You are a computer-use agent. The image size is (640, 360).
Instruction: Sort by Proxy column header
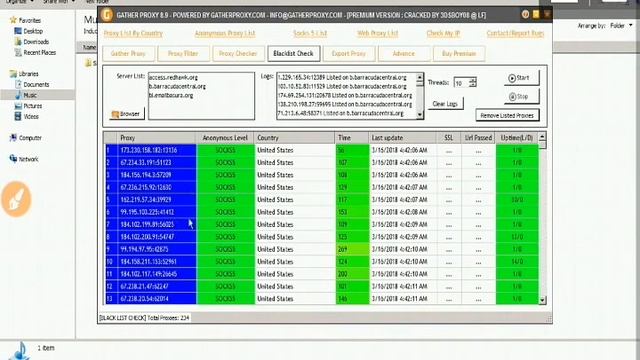(x=156, y=138)
